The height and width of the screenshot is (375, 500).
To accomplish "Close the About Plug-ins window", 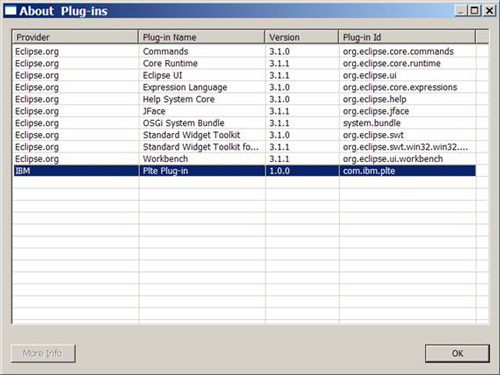I will [489, 11].
